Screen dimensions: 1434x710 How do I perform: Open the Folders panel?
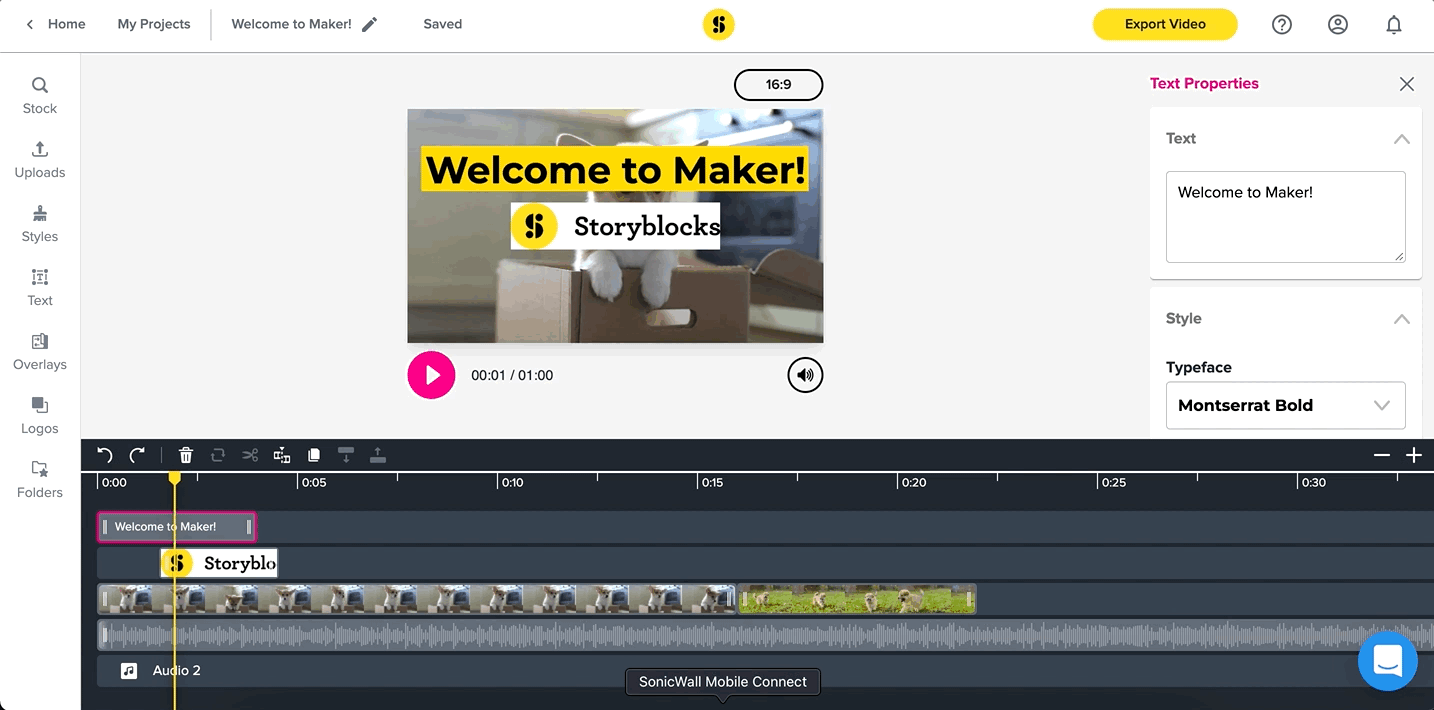[40, 480]
